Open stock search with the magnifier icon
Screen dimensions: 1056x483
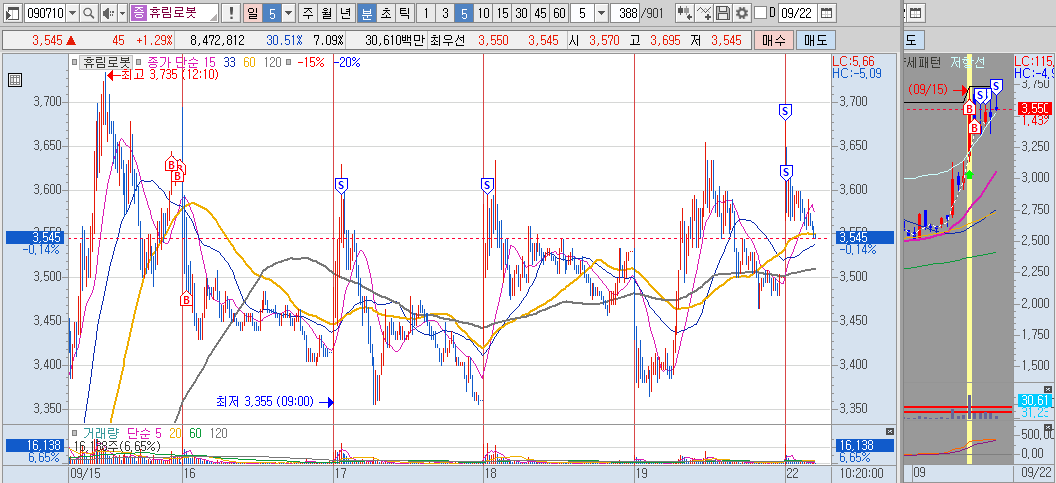88,13
